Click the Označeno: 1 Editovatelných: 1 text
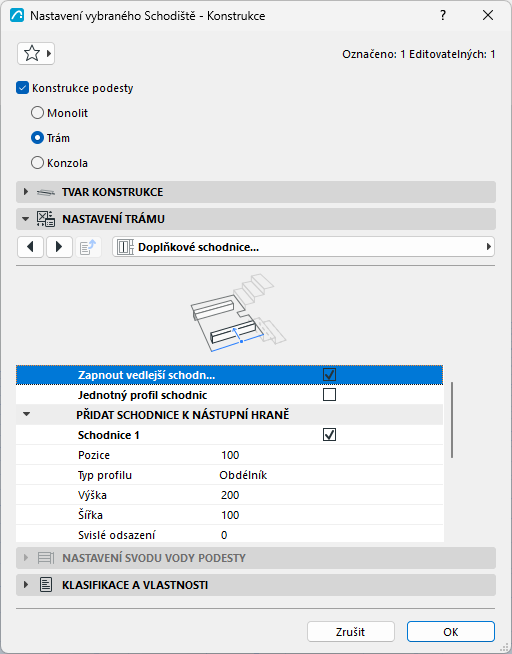This screenshot has width=512, height=654. pyautogui.click(x=419, y=54)
